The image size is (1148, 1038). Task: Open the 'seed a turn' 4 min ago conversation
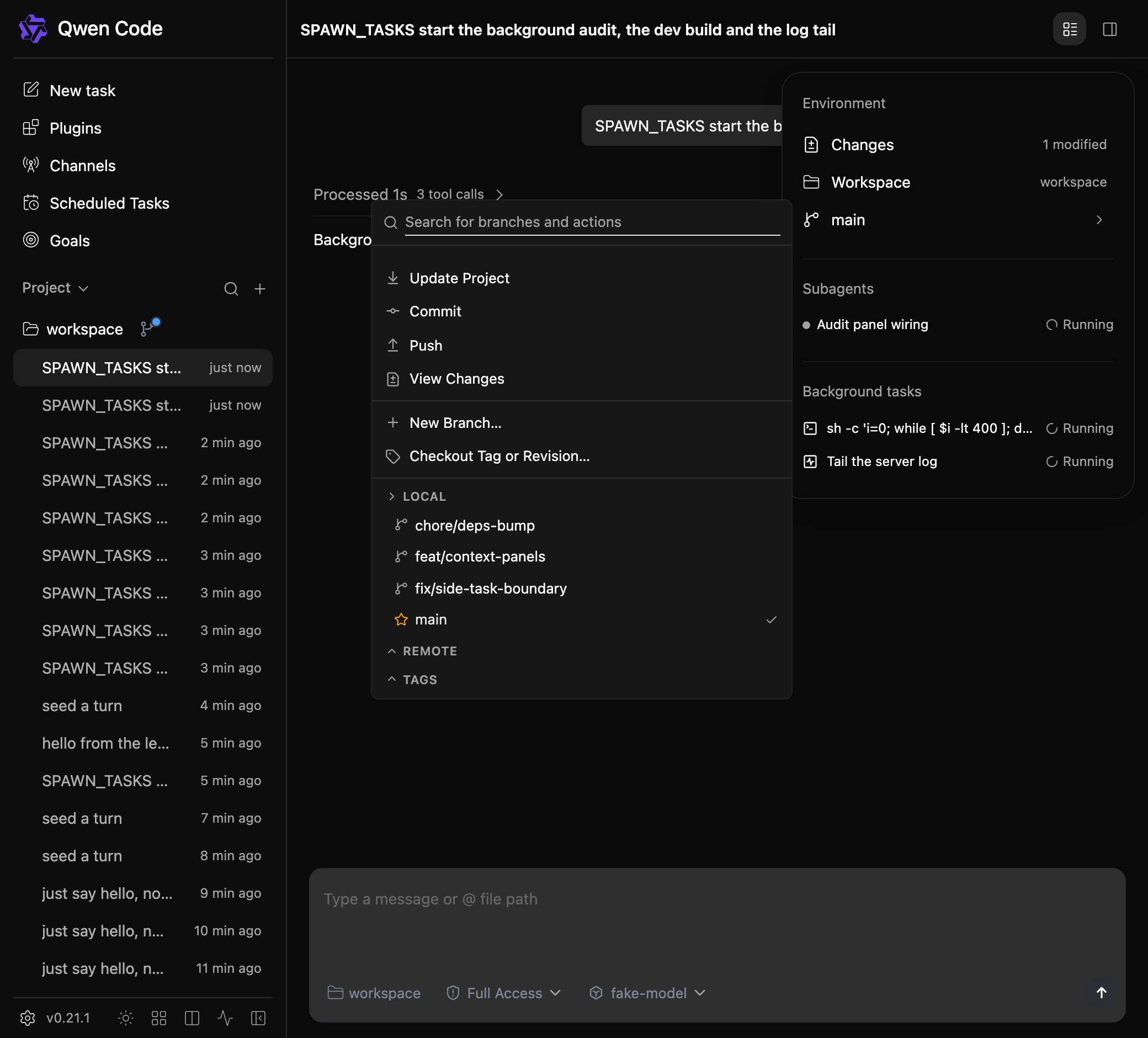142,705
